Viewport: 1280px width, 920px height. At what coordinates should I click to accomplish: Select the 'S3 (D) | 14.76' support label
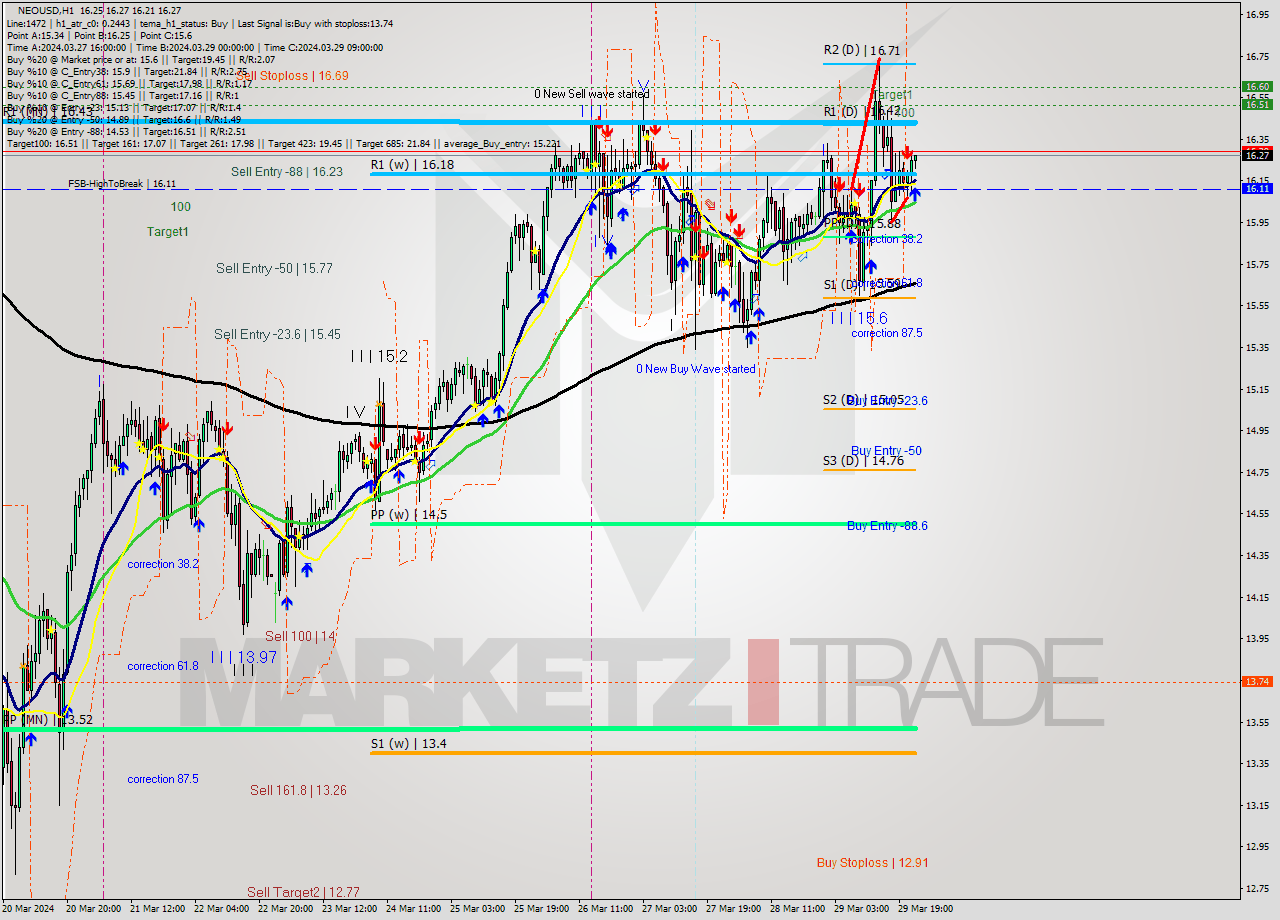coord(863,461)
